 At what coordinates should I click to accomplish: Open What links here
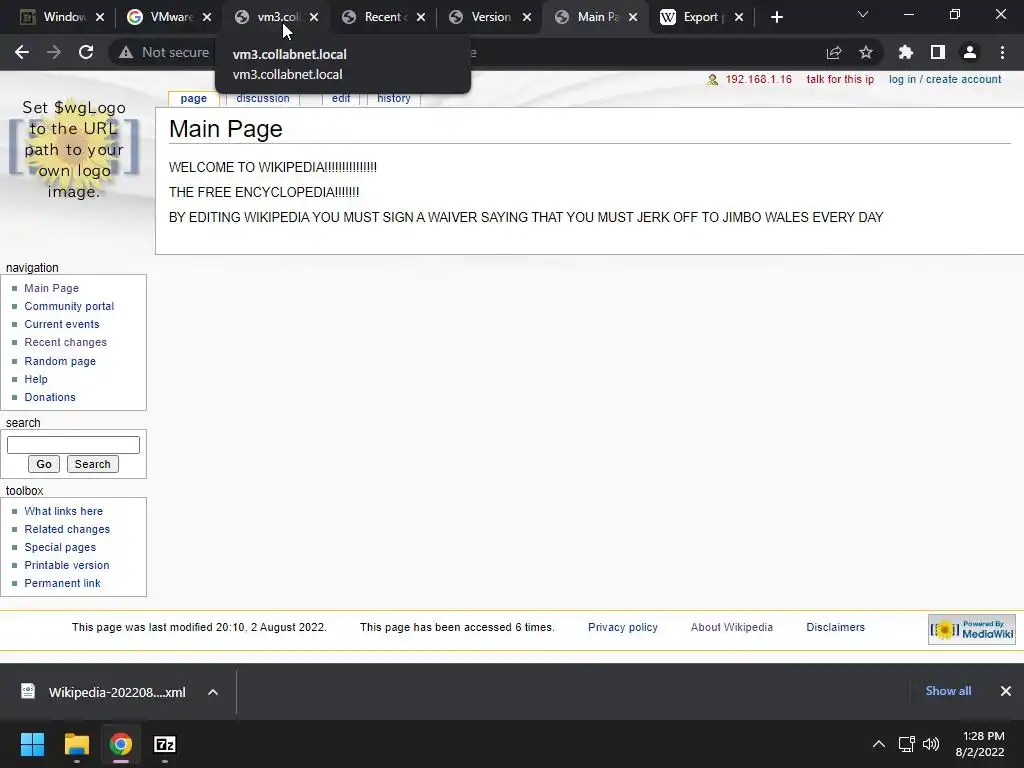point(63,511)
